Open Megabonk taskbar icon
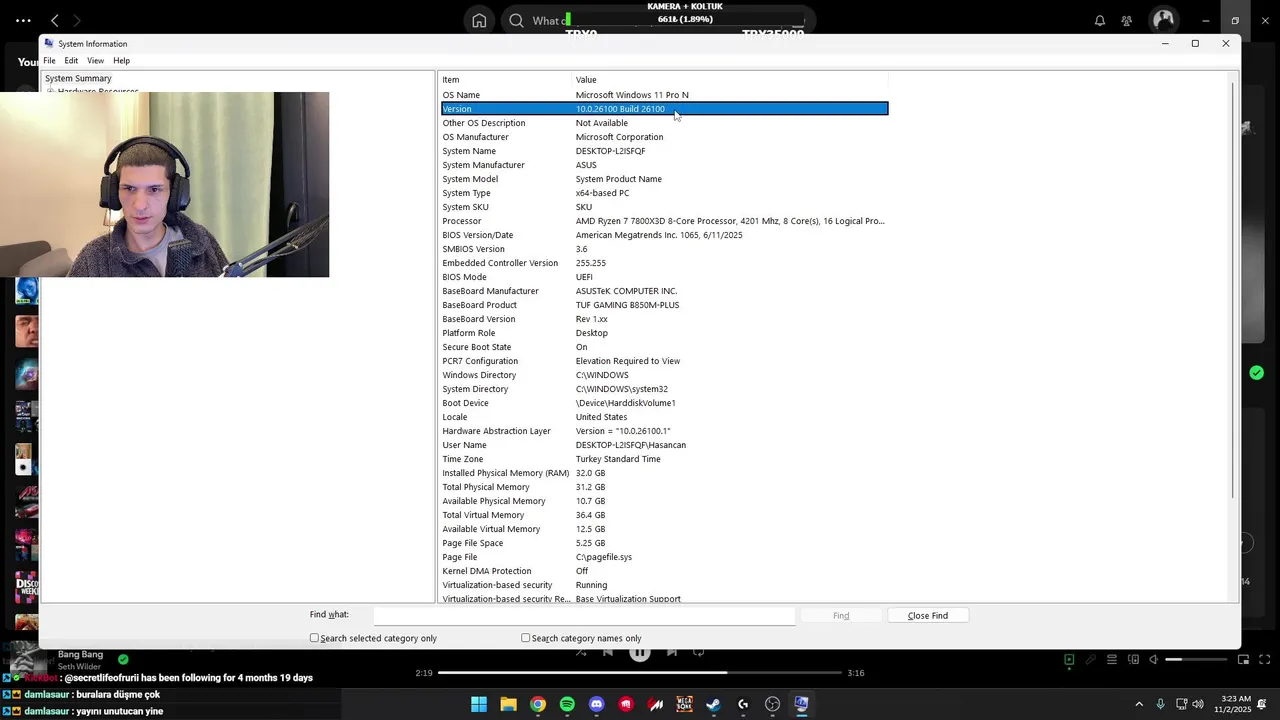1280x720 pixels. tap(684, 704)
